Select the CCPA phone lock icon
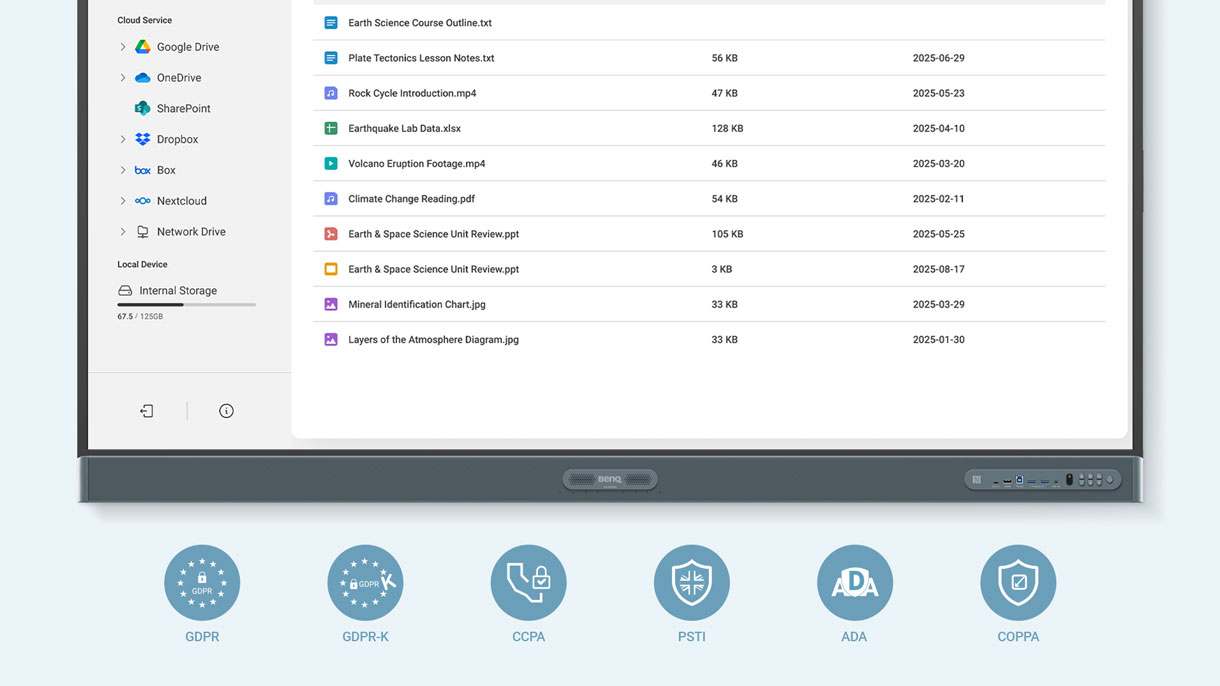 coord(528,582)
